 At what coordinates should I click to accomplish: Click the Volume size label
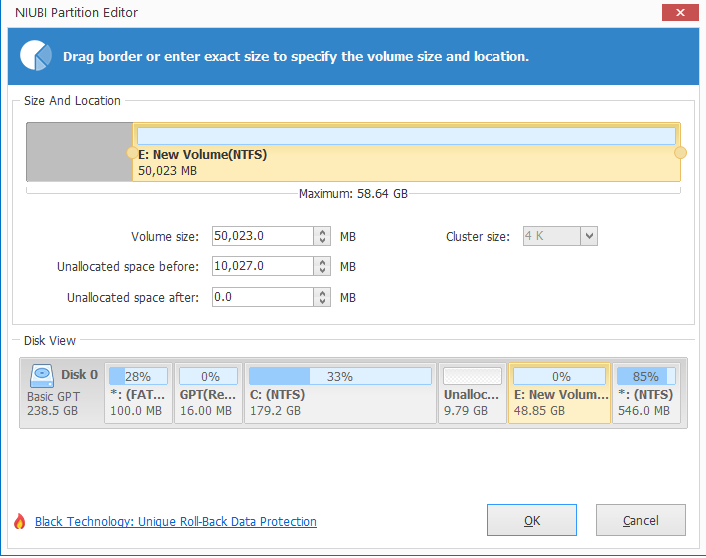click(x=165, y=236)
